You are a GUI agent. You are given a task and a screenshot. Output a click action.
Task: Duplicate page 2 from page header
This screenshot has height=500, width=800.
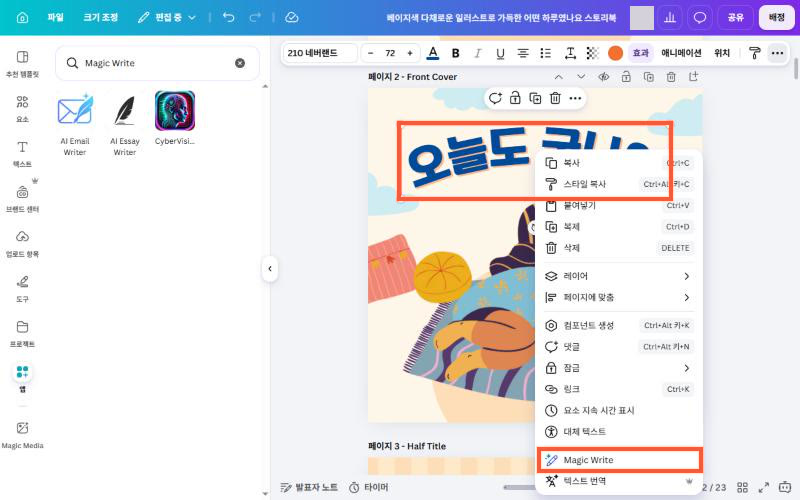pyautogui.click(x=648, y=77)
